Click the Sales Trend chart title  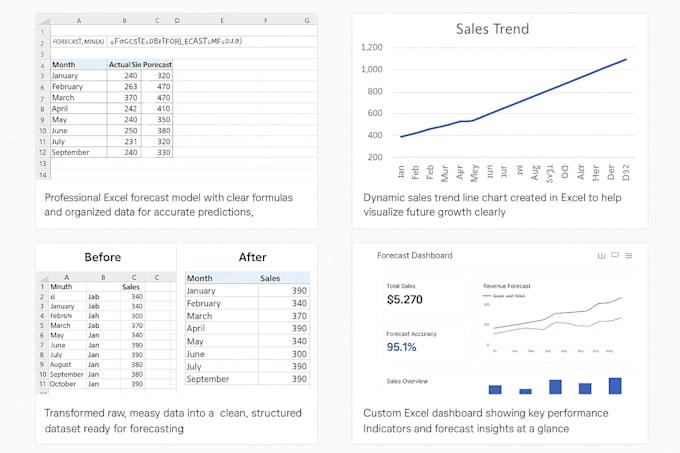[x=492, y=29]
